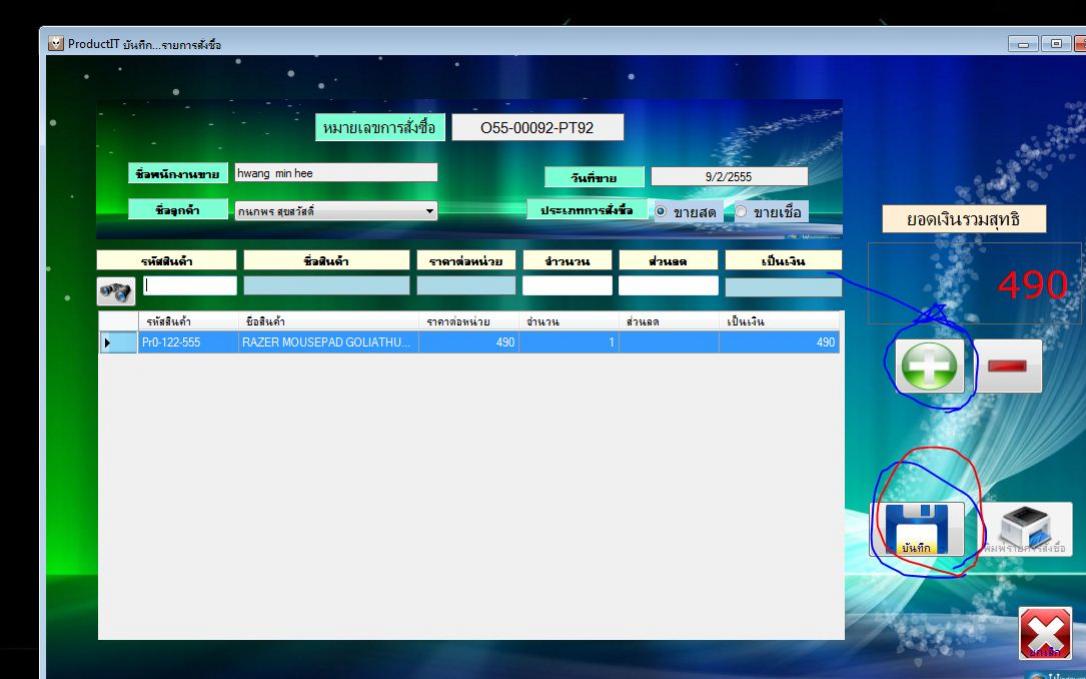1086x679 pixels.
Task: Click the binoculars product search icon
Action: click(116, 292)
